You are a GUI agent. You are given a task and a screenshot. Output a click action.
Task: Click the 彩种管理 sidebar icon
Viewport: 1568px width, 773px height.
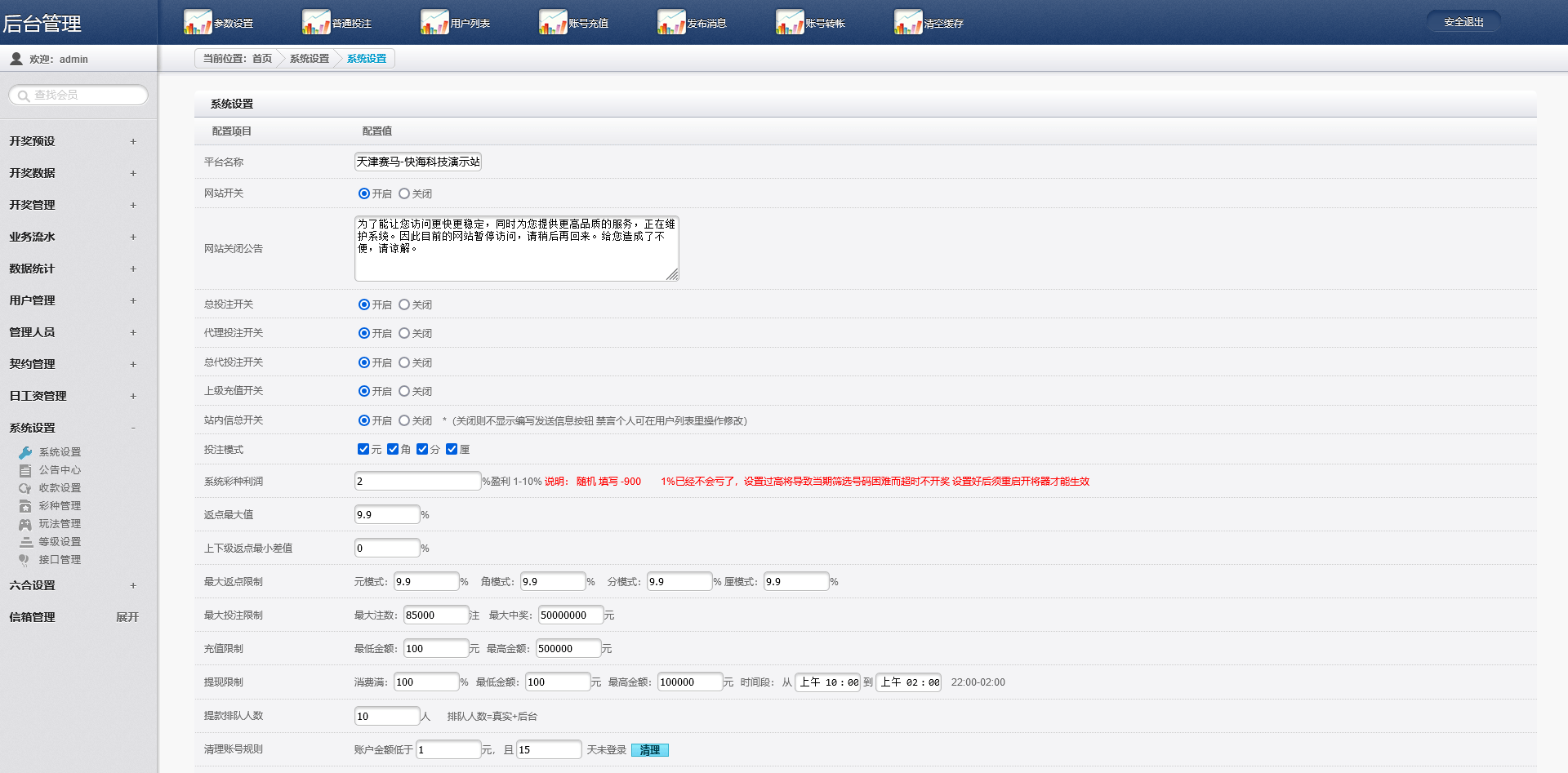(25, 506)
